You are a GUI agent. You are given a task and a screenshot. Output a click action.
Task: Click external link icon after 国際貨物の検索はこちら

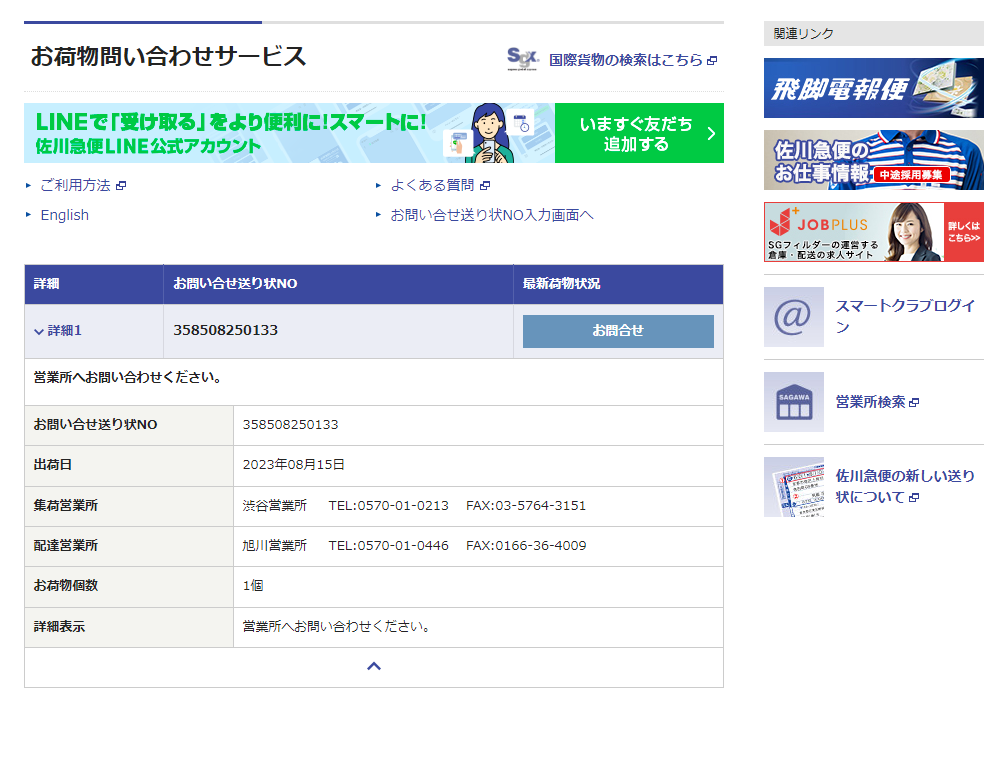coord(712,60)
